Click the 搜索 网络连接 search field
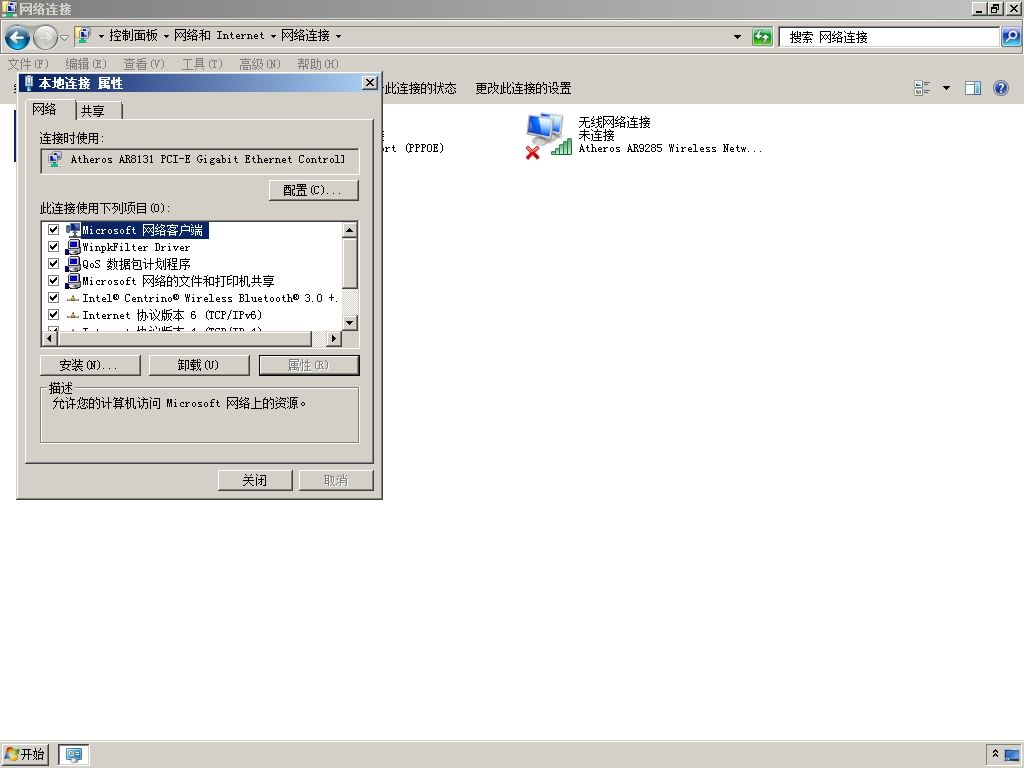Screen dimensions: 1024x768 889,37
